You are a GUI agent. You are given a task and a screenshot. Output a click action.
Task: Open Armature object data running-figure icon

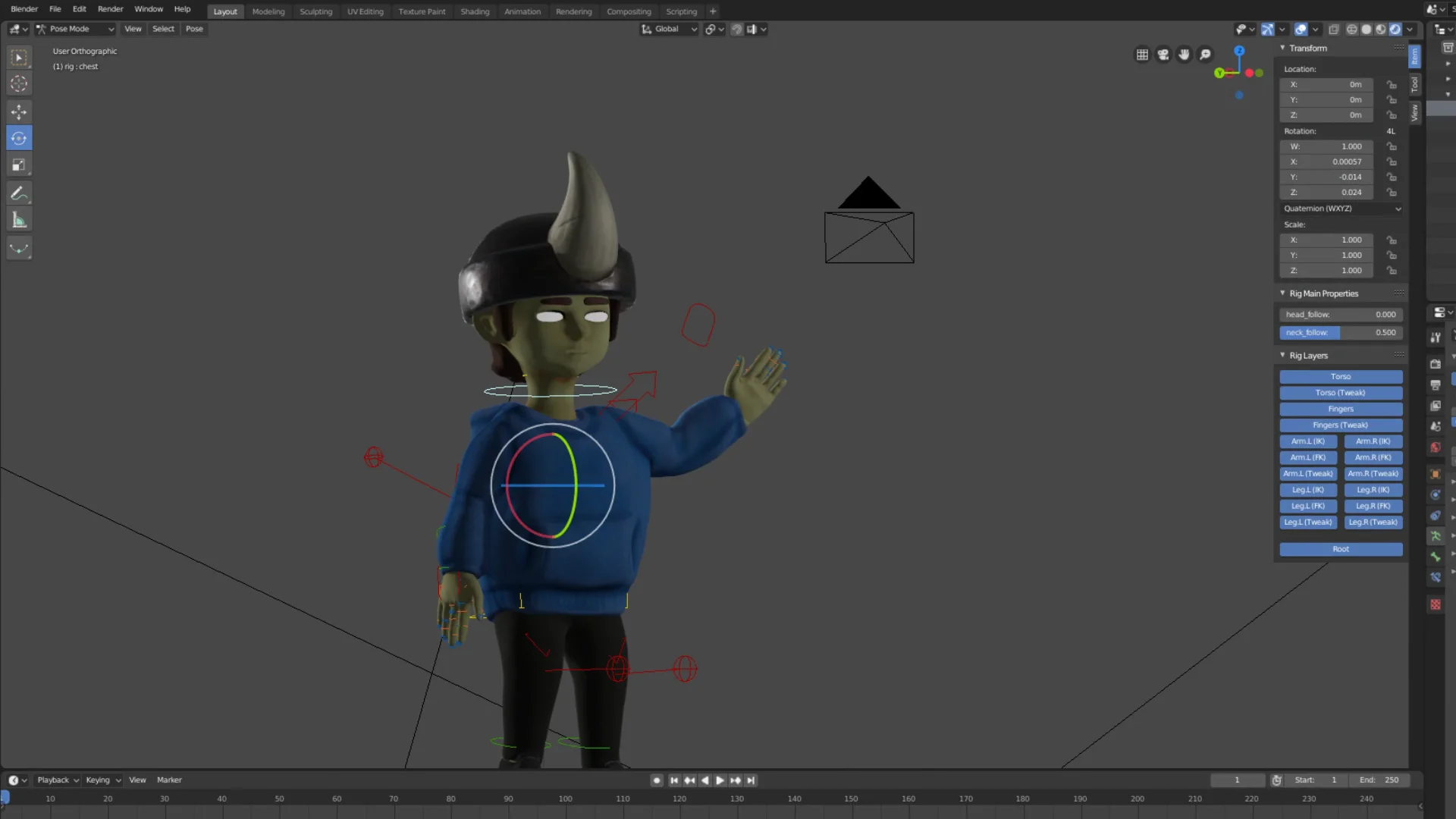point(1436,536)
